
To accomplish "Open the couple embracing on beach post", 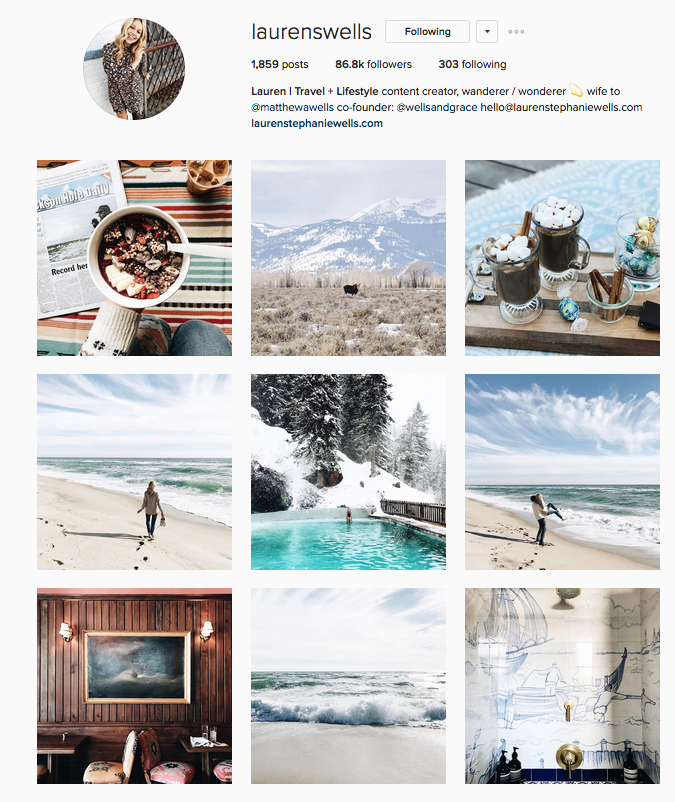I will [x=562, y=472].
